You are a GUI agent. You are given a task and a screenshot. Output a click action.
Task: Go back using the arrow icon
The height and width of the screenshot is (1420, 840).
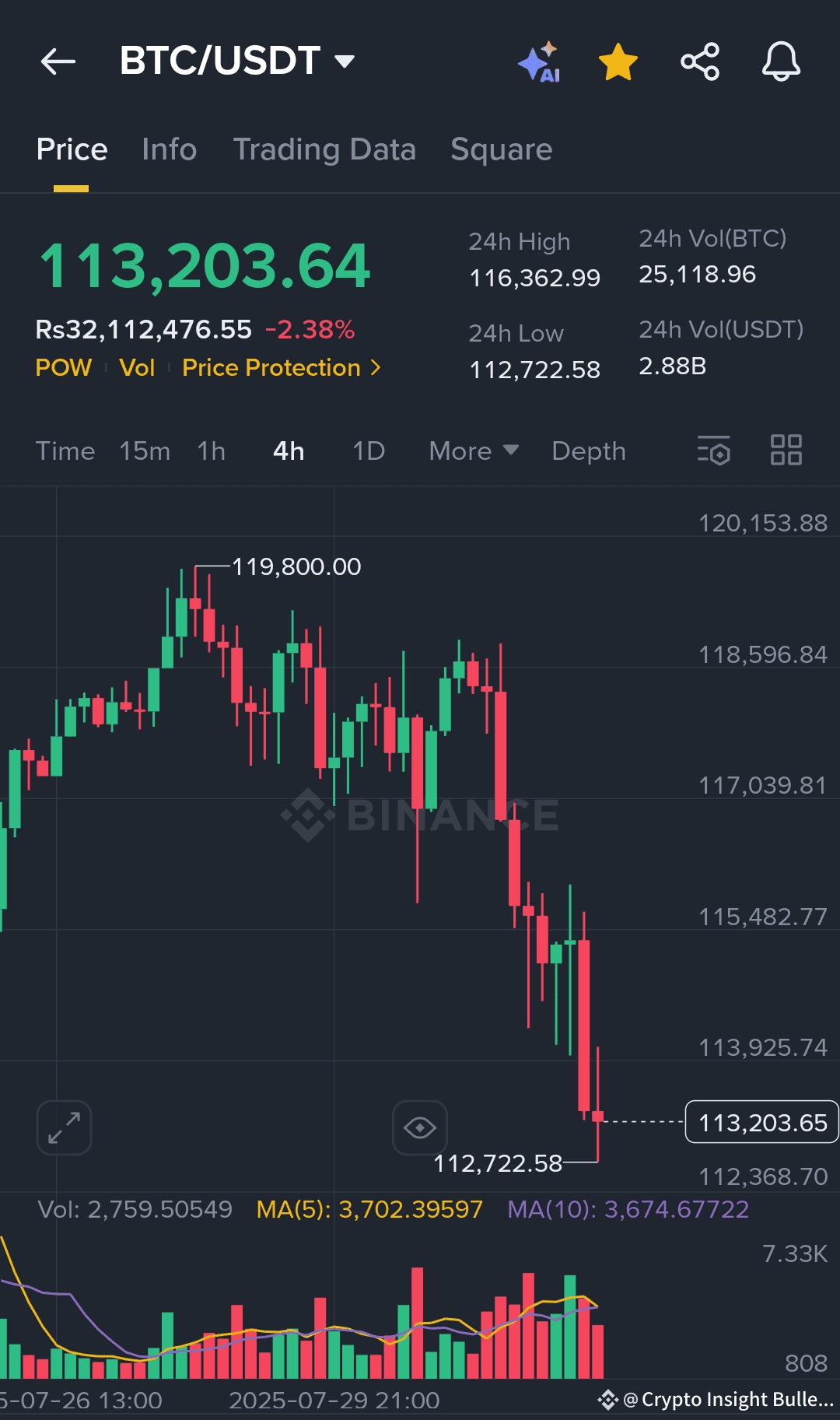pyautogui.click(x=58, y=61)
